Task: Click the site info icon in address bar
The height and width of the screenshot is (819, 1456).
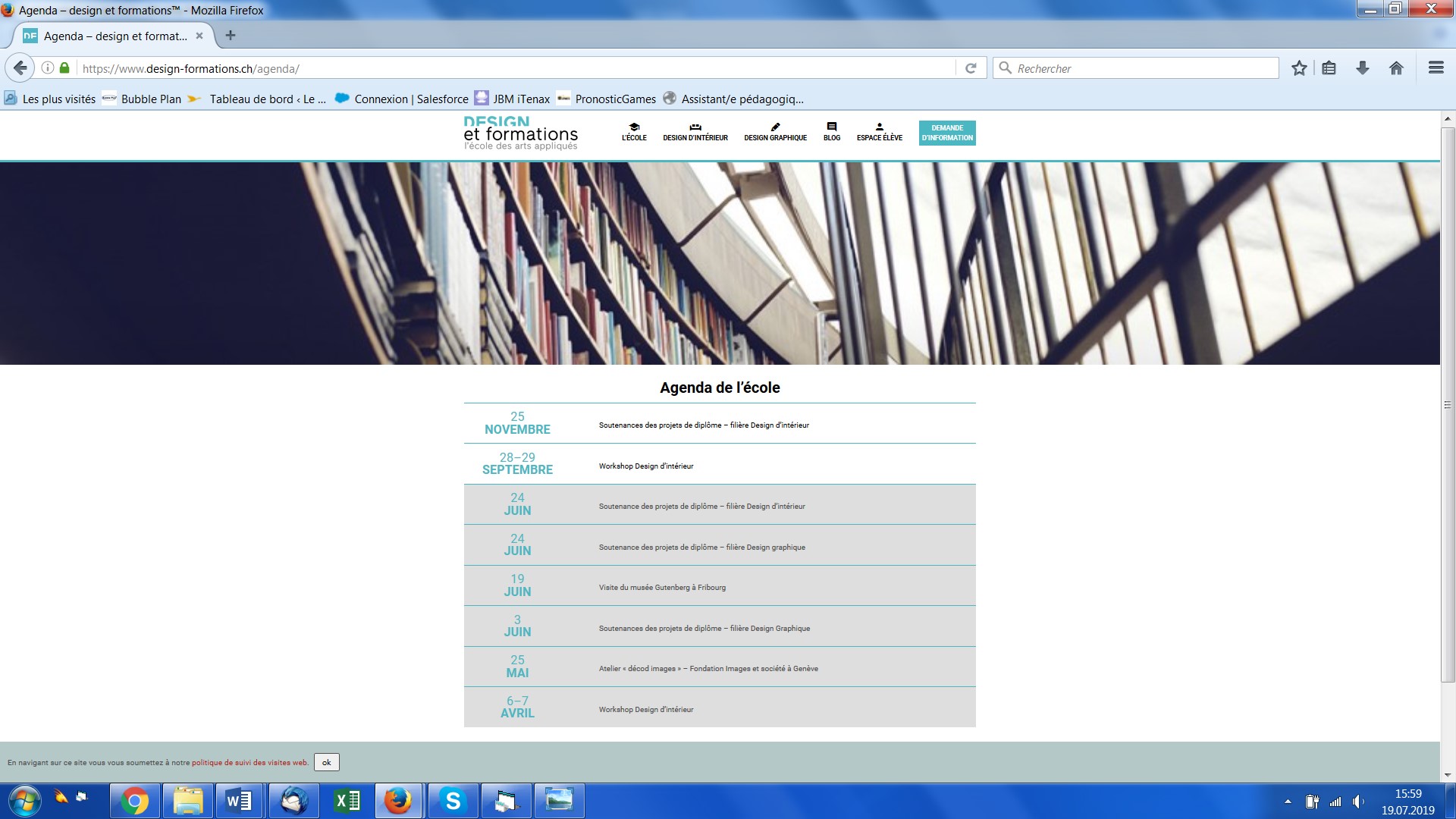Action: click(x=47, y=68)
